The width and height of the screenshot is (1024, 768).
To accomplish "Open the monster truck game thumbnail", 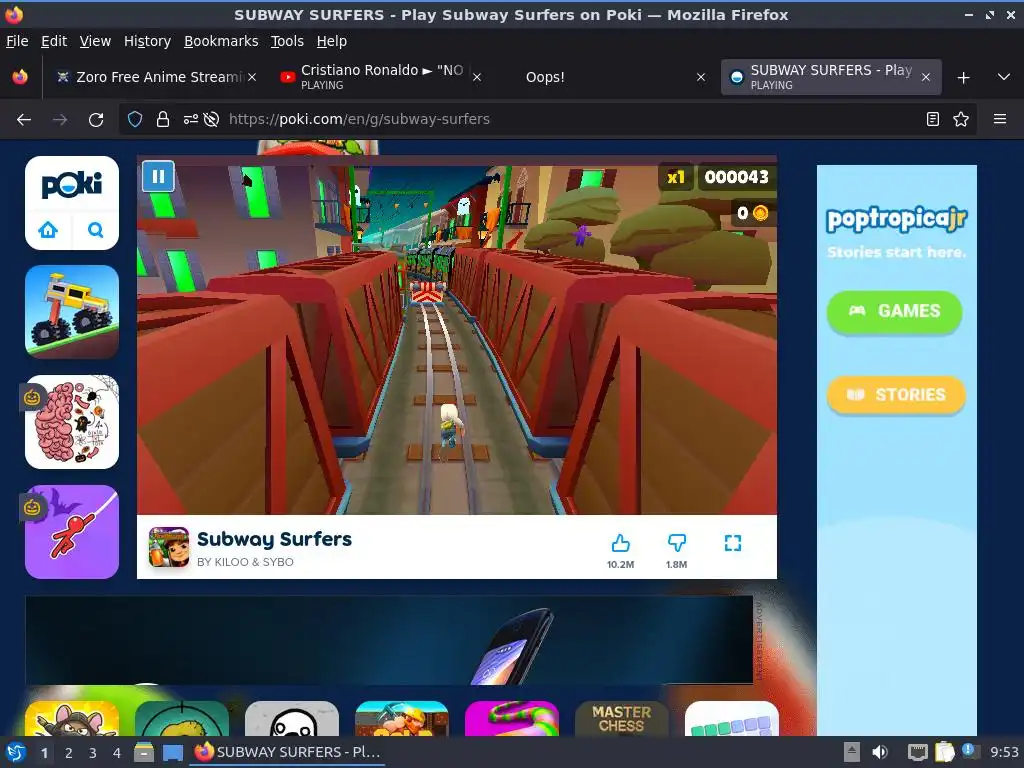I will (72, 312).
